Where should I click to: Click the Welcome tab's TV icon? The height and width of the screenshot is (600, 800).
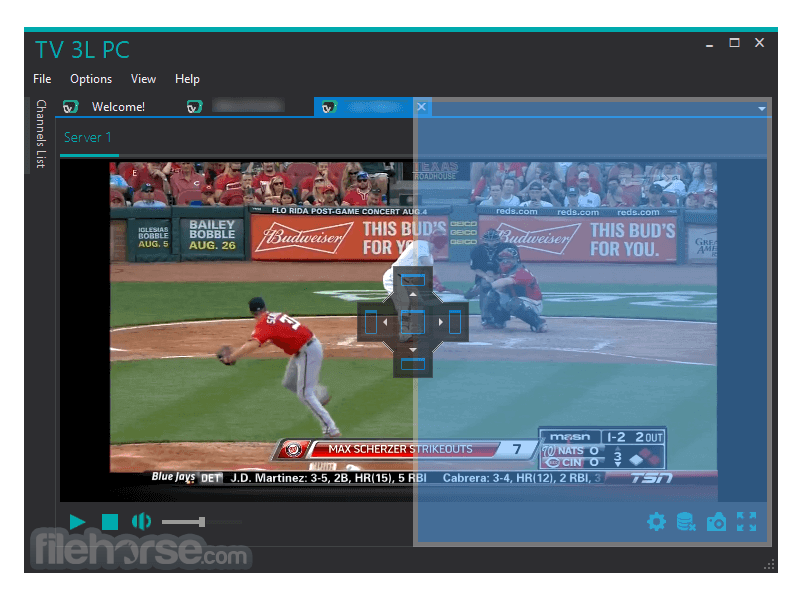(x=70, y=107)
